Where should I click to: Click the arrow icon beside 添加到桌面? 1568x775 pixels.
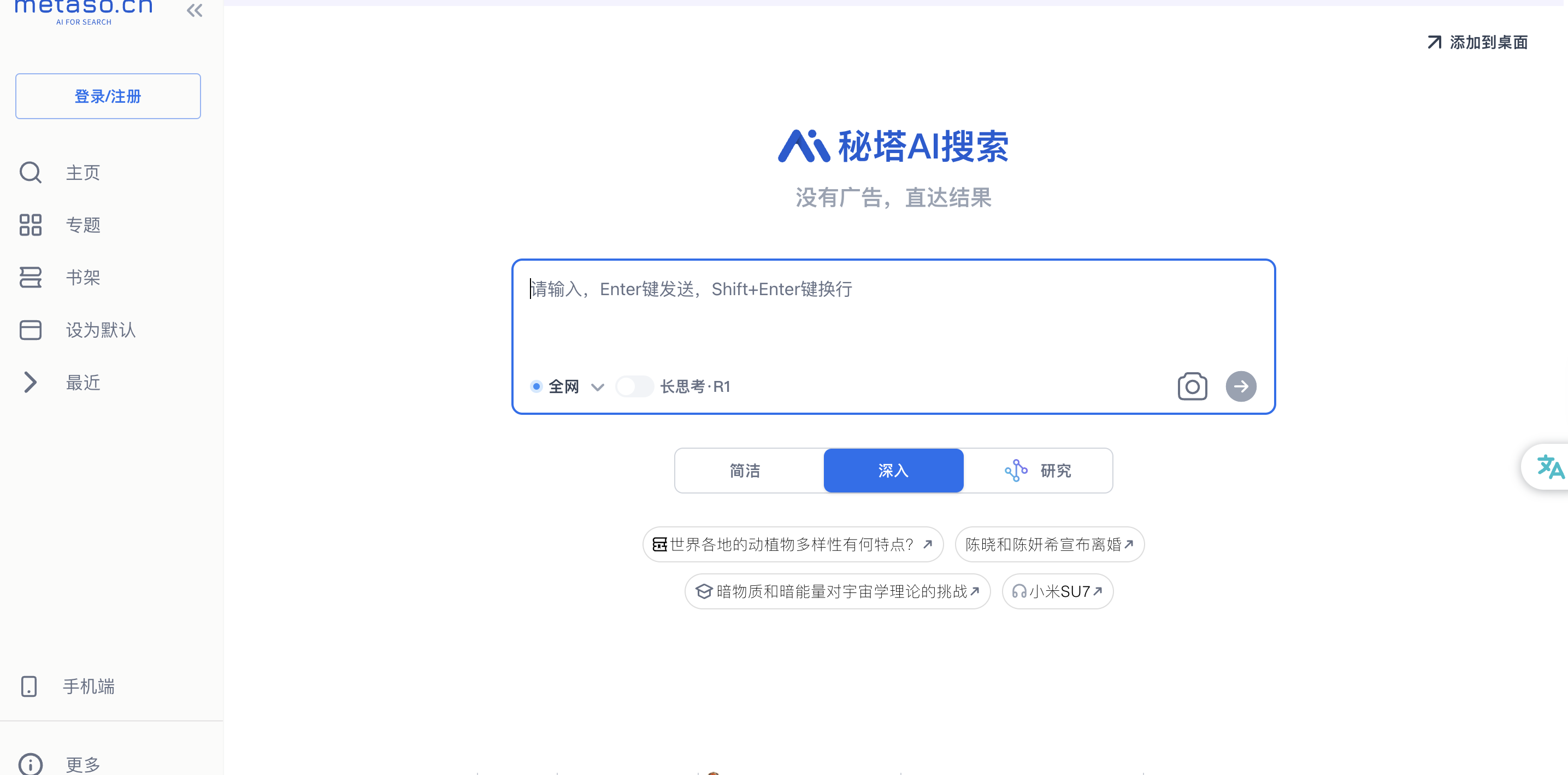[1435, 42]
